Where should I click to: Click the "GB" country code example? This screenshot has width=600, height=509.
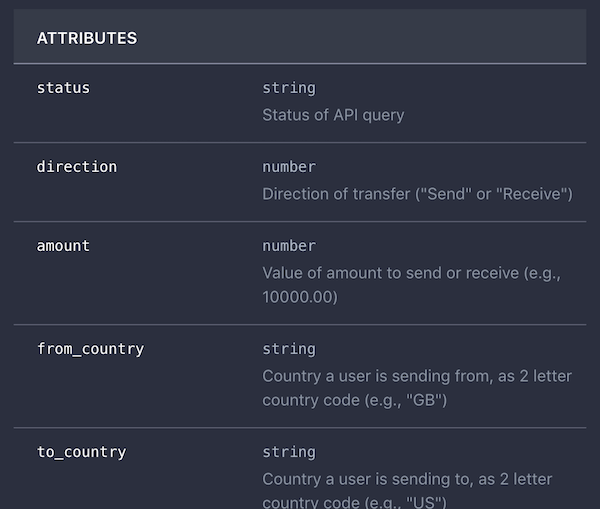click(424, 400)
